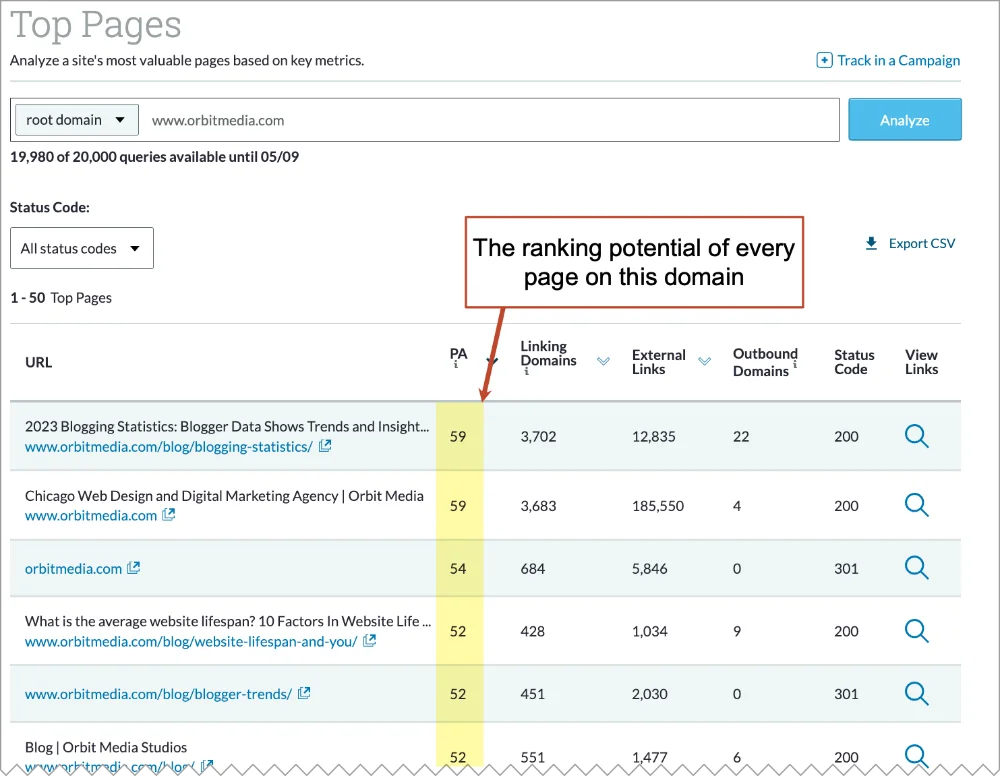Click the 2023 Blogging Statistics page title
1000x776 pixels.
[227, 427]
